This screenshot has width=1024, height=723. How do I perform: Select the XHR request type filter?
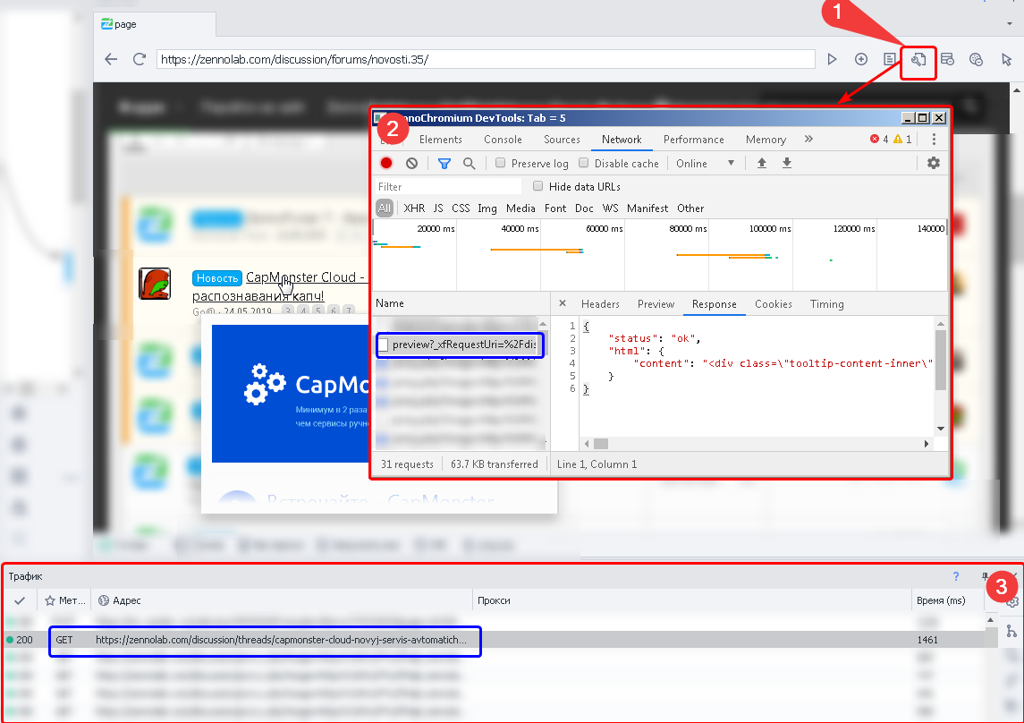[x=414, y=208]
